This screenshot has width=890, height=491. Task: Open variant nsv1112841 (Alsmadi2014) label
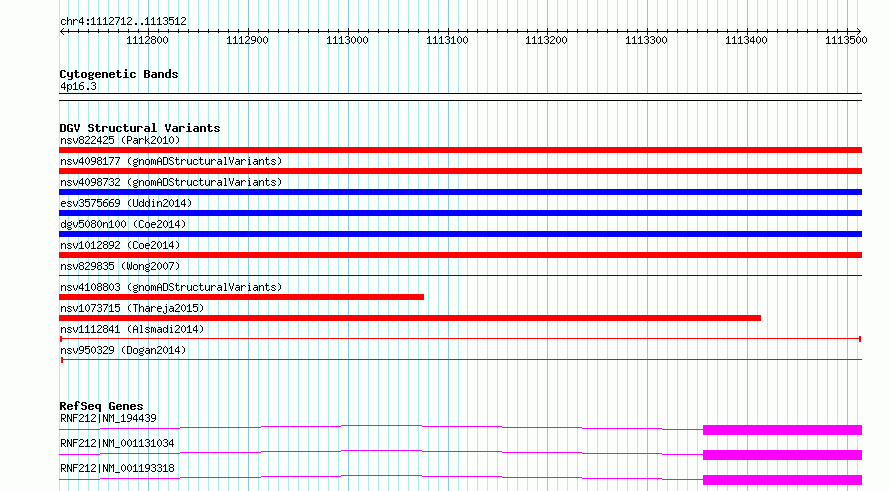click(132, 329)
